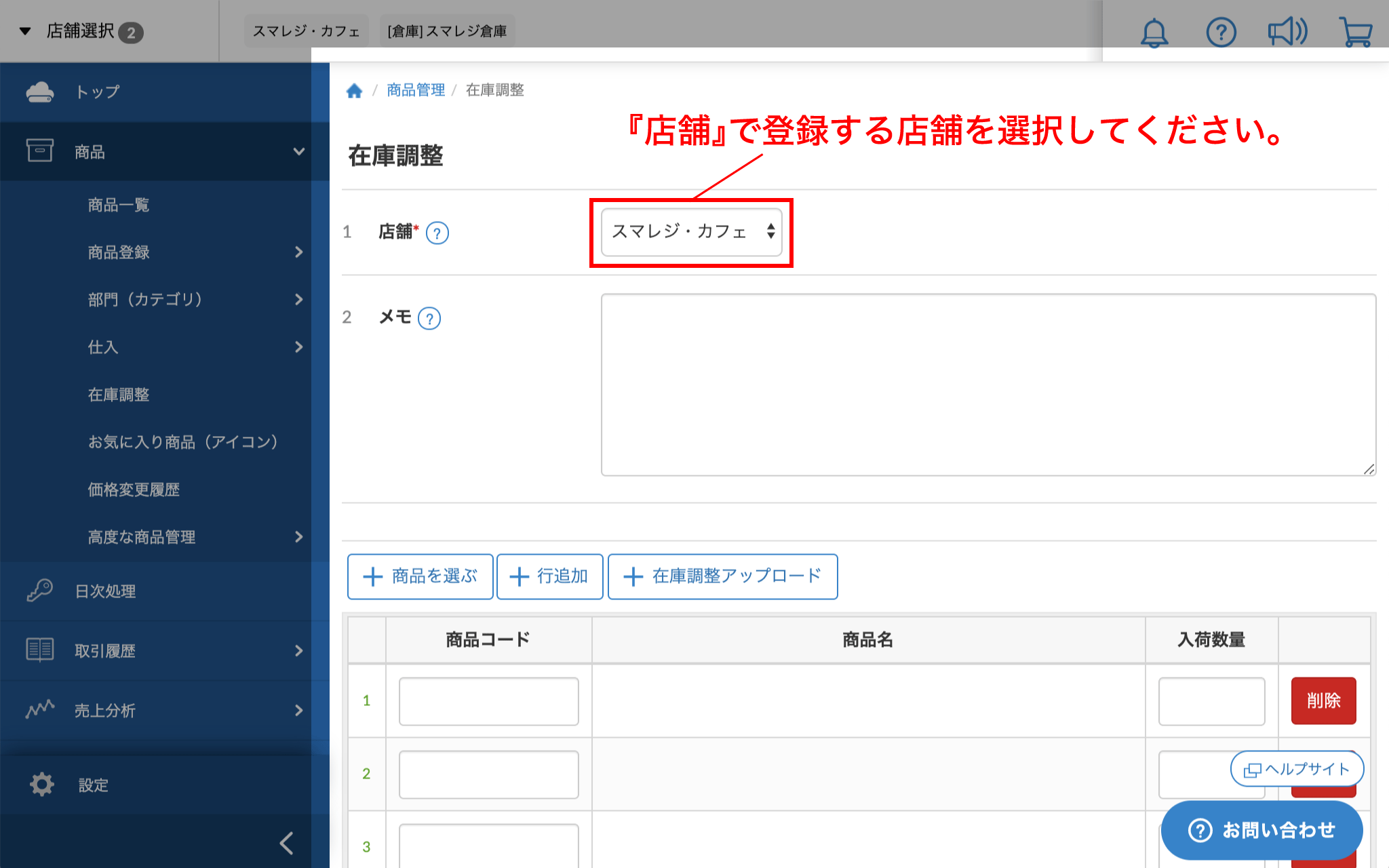The width and height of the screenshot is (1389, 868).
Task: Click the 日次処理 key icon
Action: (x=40, y=591)
